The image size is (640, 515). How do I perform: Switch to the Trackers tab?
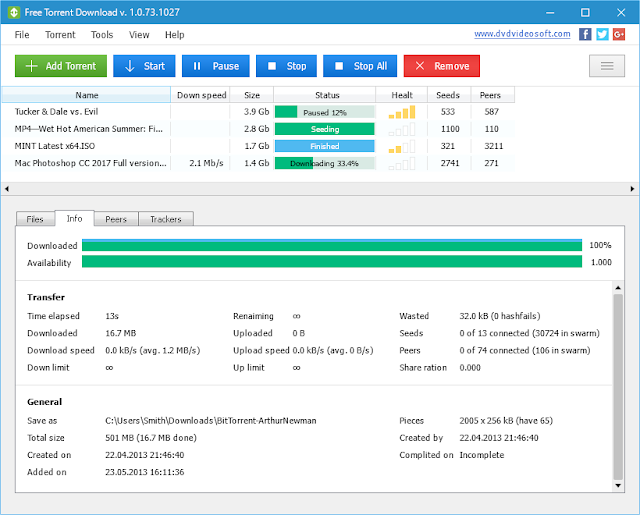pos(166,219)
